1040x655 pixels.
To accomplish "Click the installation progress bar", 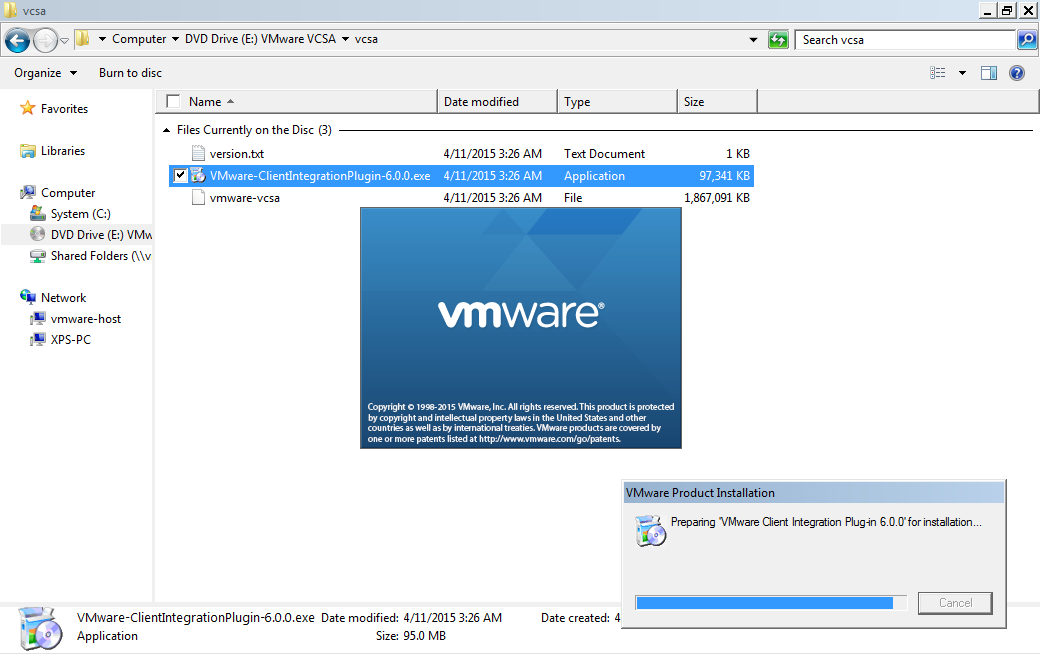I will point(771,603).
